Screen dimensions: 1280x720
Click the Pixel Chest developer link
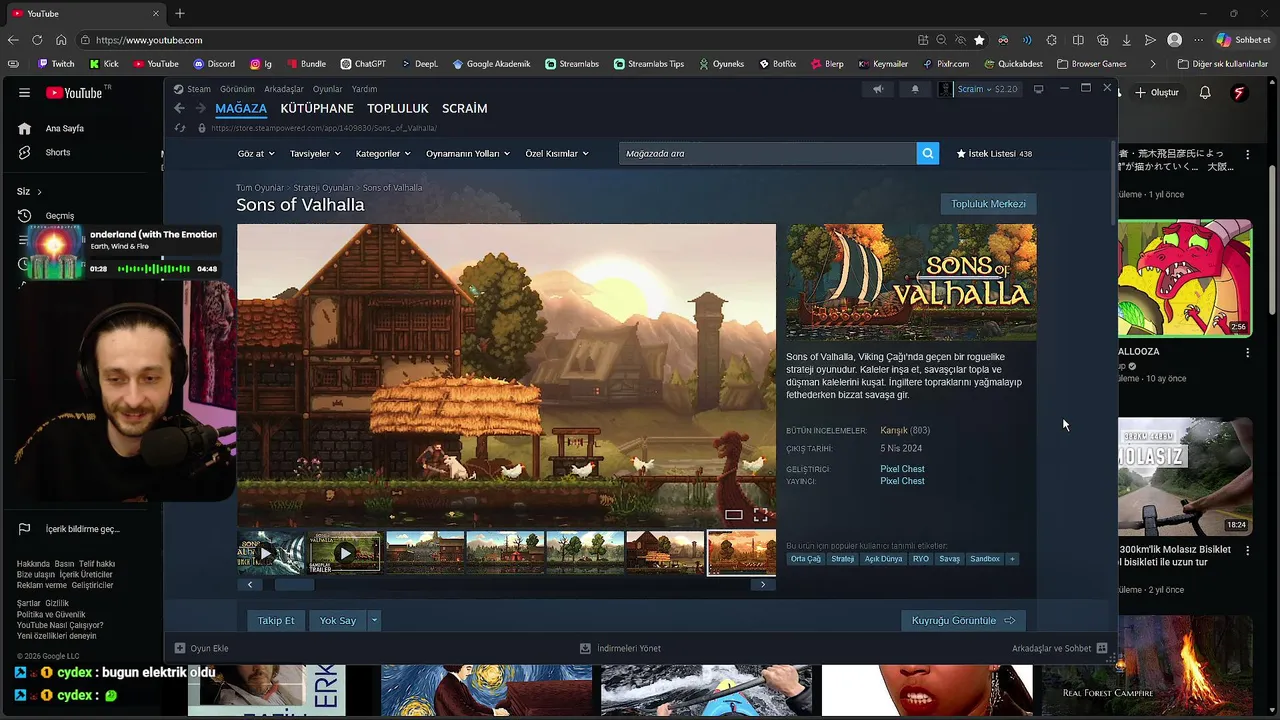click(x=902, y=469)
